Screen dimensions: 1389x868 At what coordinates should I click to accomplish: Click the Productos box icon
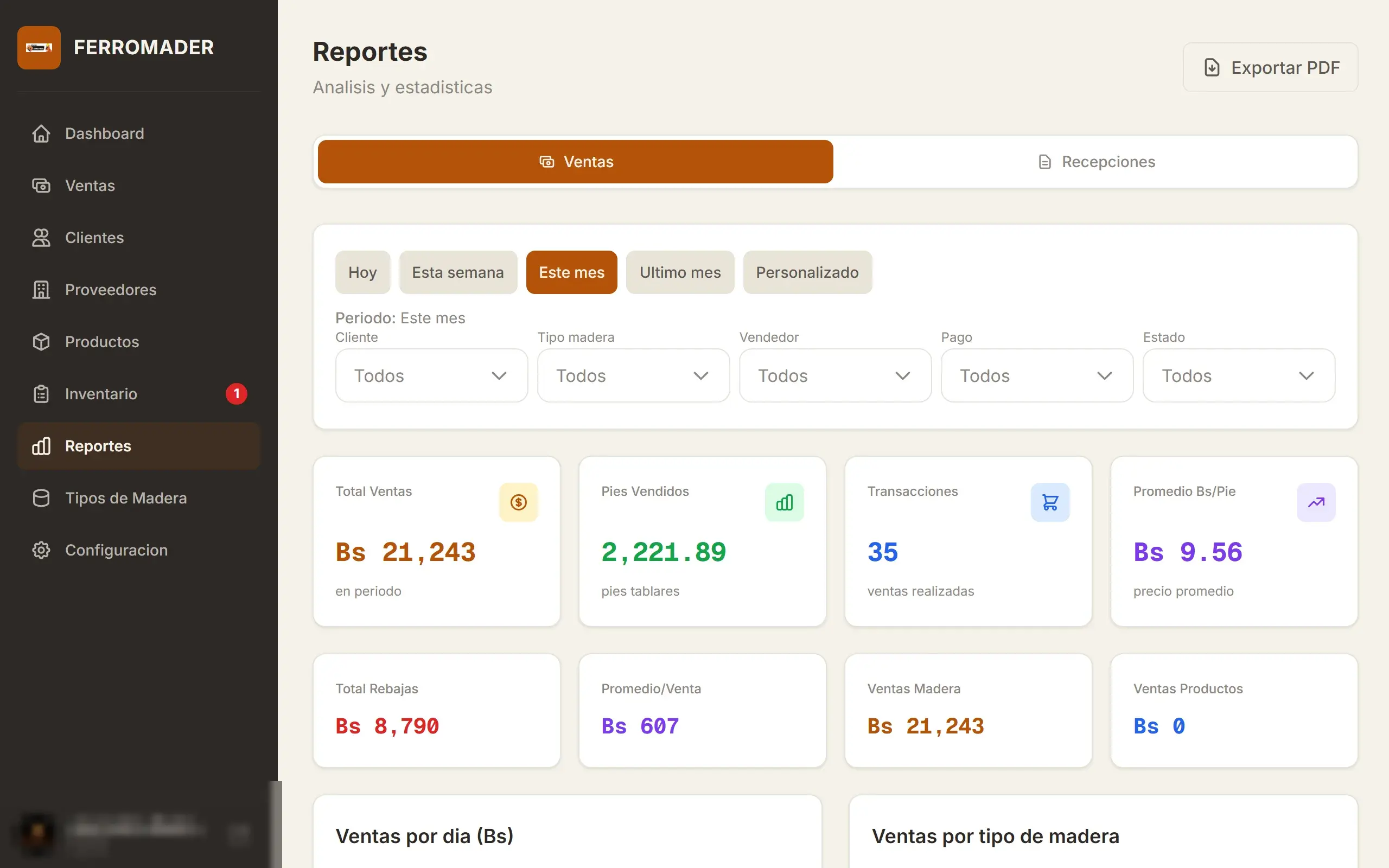pyautogui.click(x=41, y=342)
